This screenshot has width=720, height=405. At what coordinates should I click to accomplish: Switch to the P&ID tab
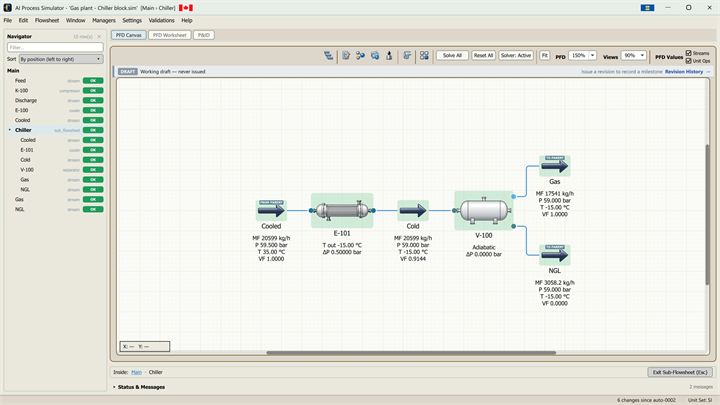click(204, 35)
